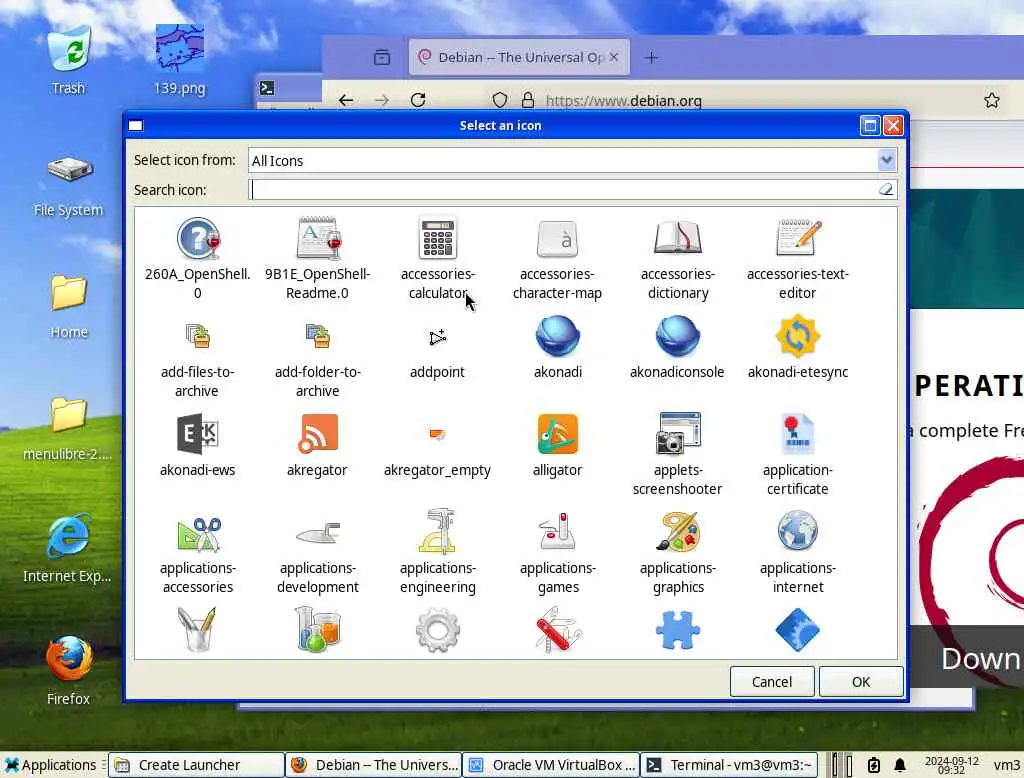Choose the 9B1E_OpenShell-Readme.0 icon
This screenshot has height=778, width=1024.
coord(318,239)
